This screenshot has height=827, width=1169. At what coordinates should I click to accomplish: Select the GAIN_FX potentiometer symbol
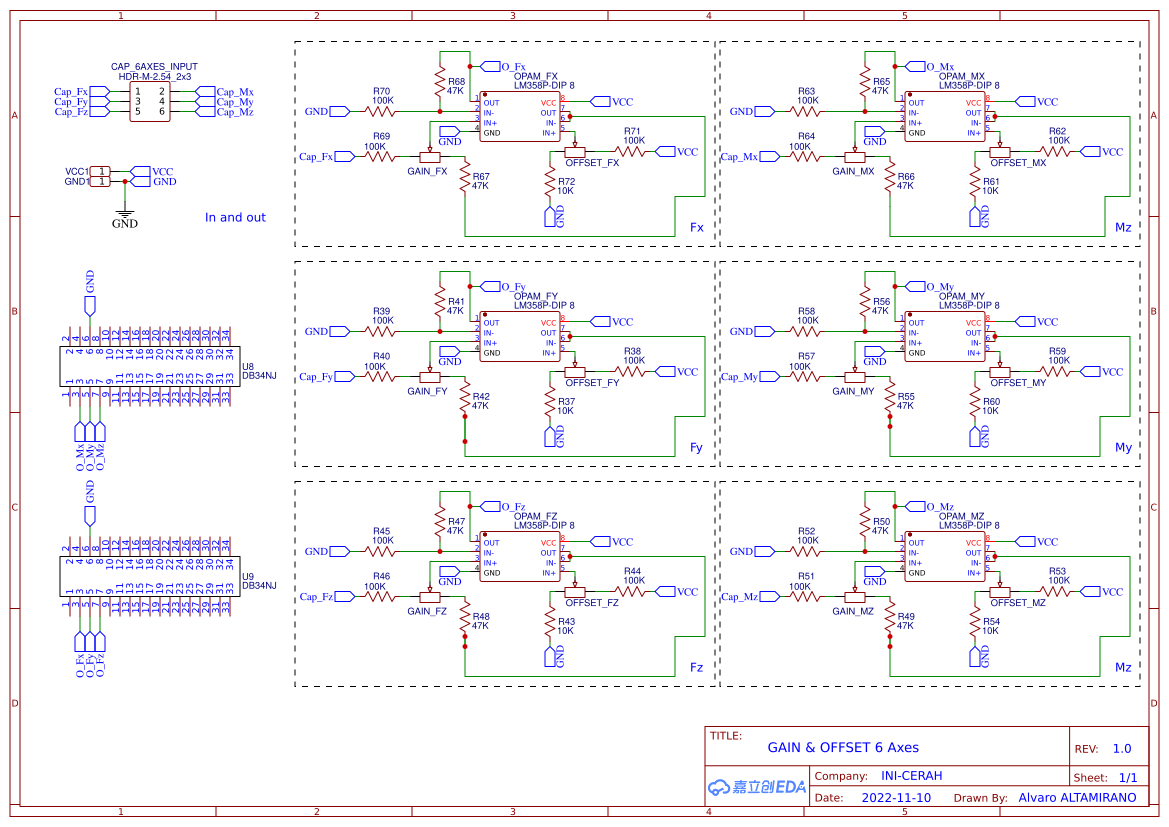(x=430, y=157)
